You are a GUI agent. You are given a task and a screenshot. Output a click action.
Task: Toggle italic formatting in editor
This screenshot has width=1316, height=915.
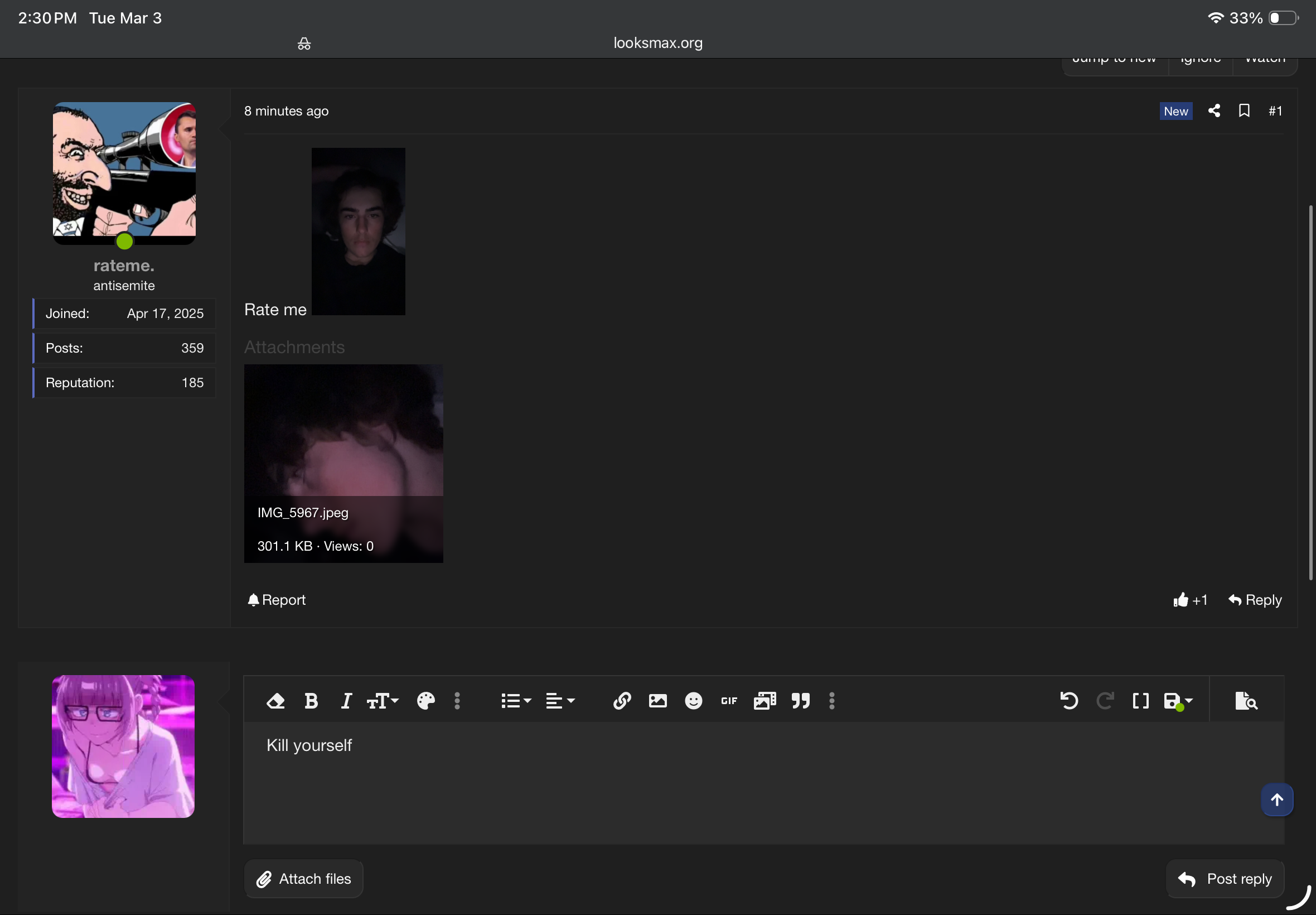click(x=346, y=701)
